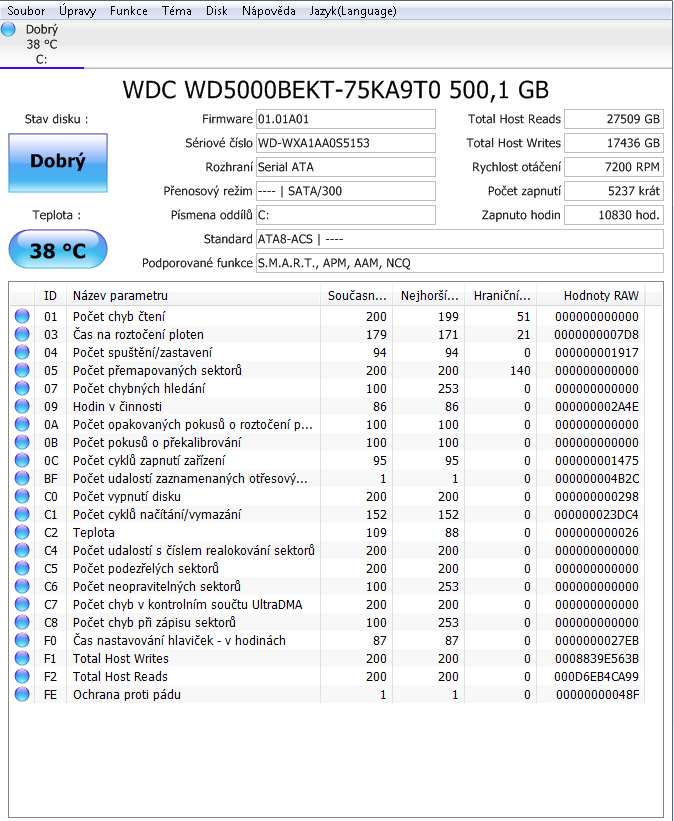Viewport: 674px width, 821px height.
Task: Open the Funkce menu
Action: 128,10
